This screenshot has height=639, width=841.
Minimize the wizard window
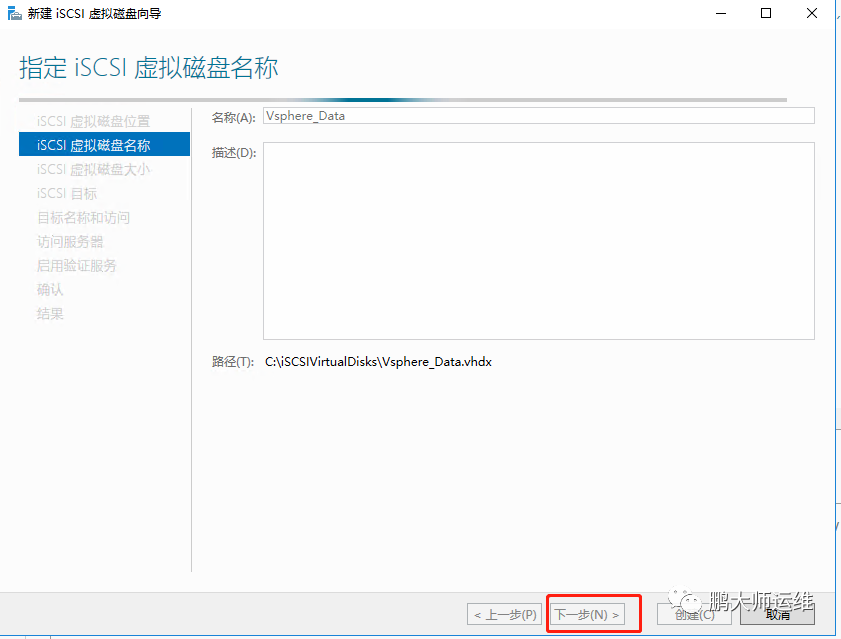721,13
